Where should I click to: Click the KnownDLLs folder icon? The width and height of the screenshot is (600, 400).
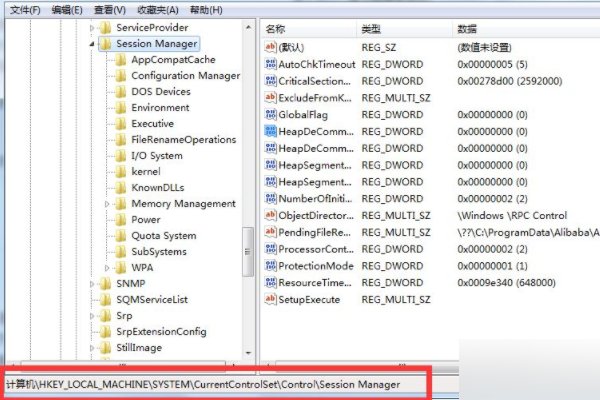click(x=120, y=188)
